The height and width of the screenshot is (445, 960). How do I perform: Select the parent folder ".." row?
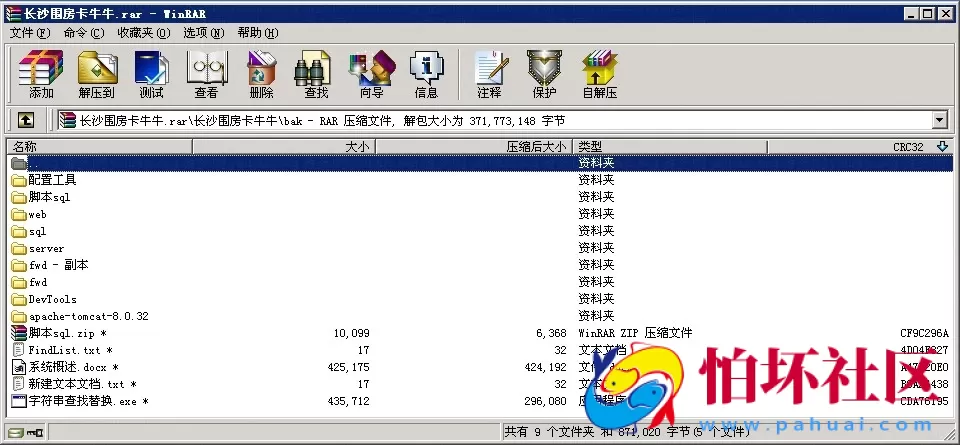(480, 163)
